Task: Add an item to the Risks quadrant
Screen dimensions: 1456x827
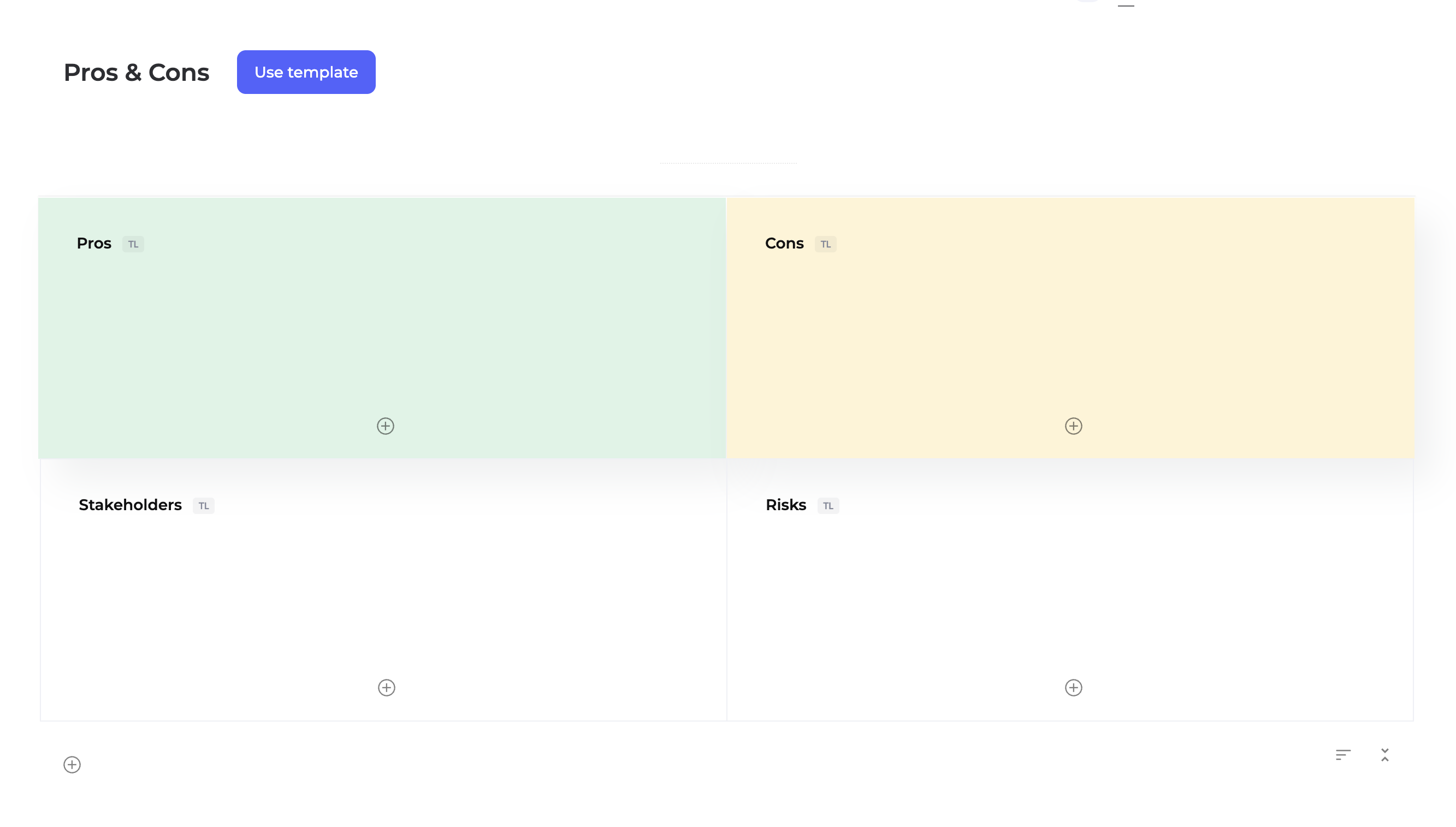Action: 1073,688
